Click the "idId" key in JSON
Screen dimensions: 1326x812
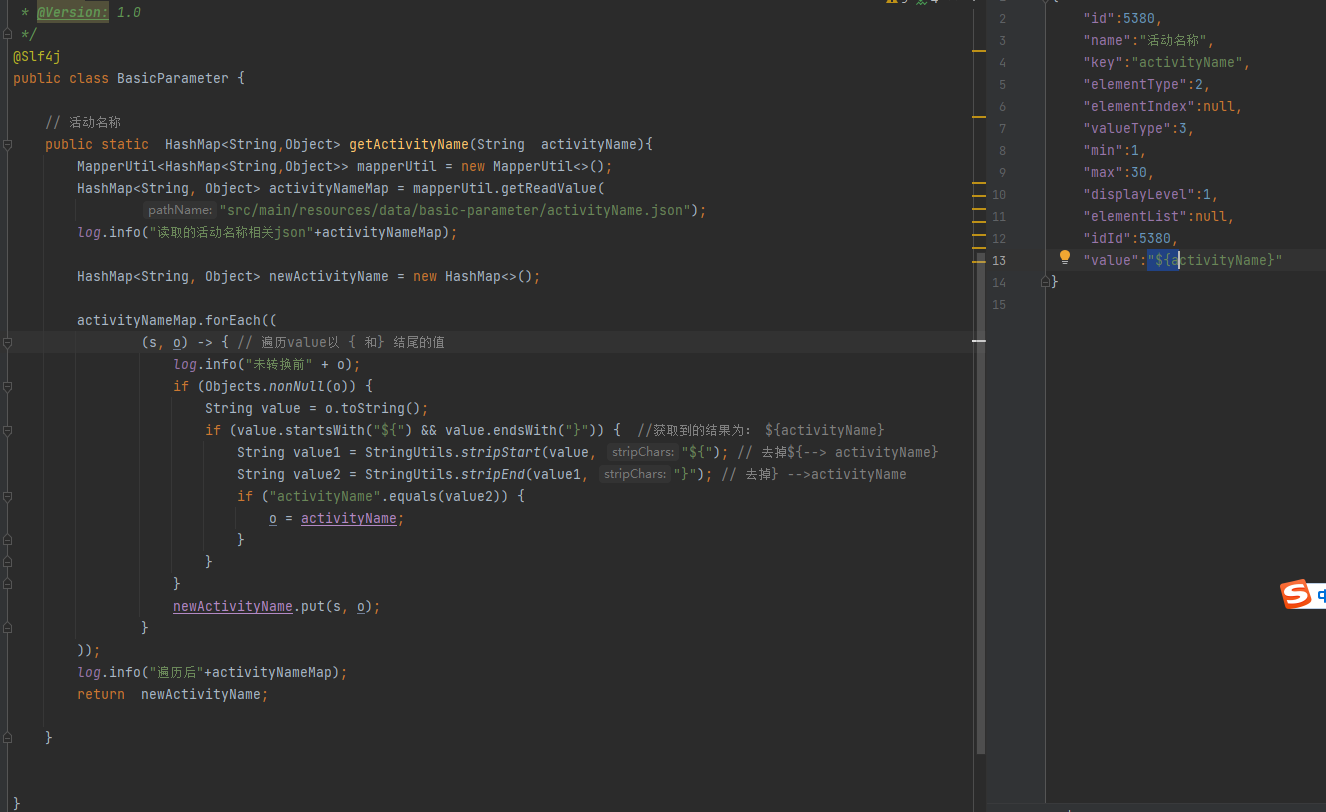1107,238
